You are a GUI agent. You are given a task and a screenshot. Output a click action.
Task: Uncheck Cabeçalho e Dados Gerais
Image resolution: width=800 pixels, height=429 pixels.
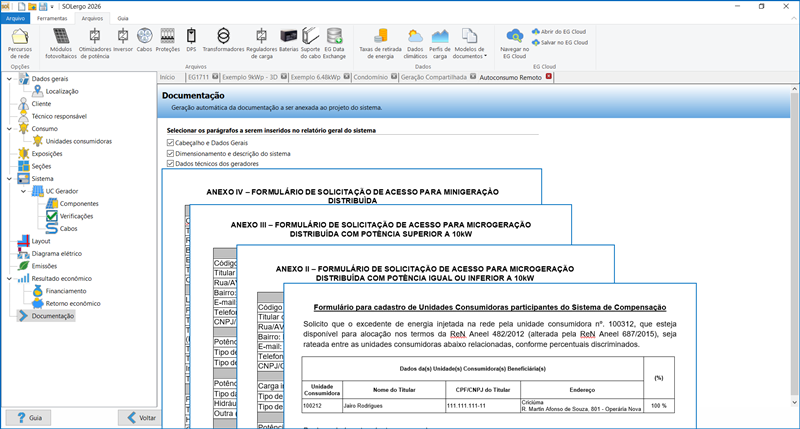coord(170,143)
